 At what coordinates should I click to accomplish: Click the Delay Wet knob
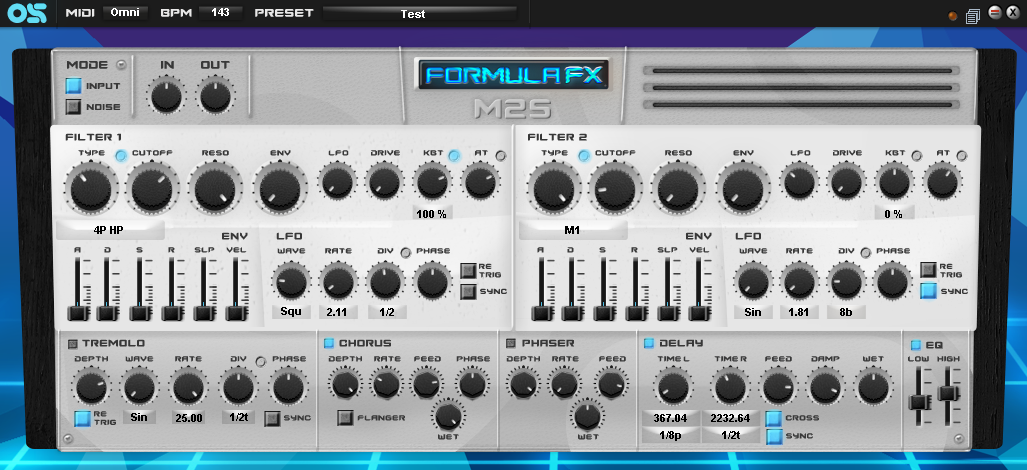point(873,386)
